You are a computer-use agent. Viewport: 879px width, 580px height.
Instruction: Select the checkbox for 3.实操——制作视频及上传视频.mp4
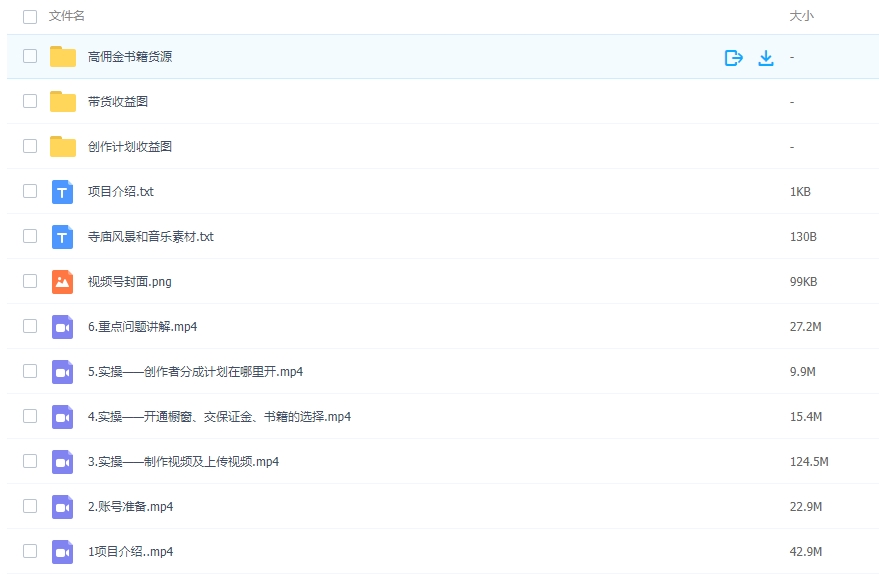pos(30,461)
